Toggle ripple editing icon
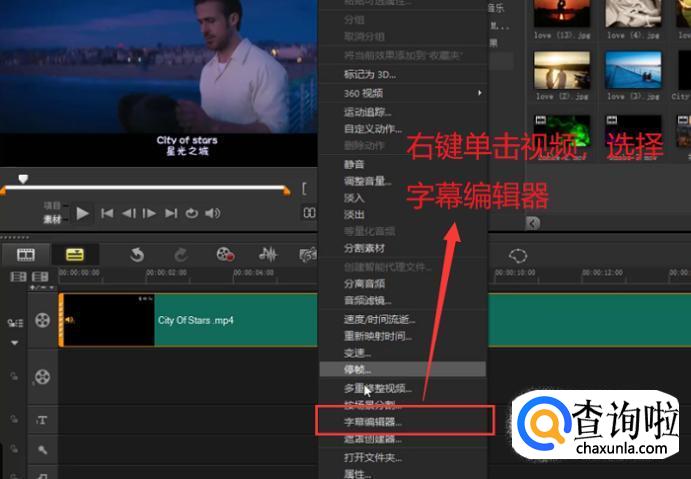The width and height of the screenshot is (691, 479). click(15, 323)
